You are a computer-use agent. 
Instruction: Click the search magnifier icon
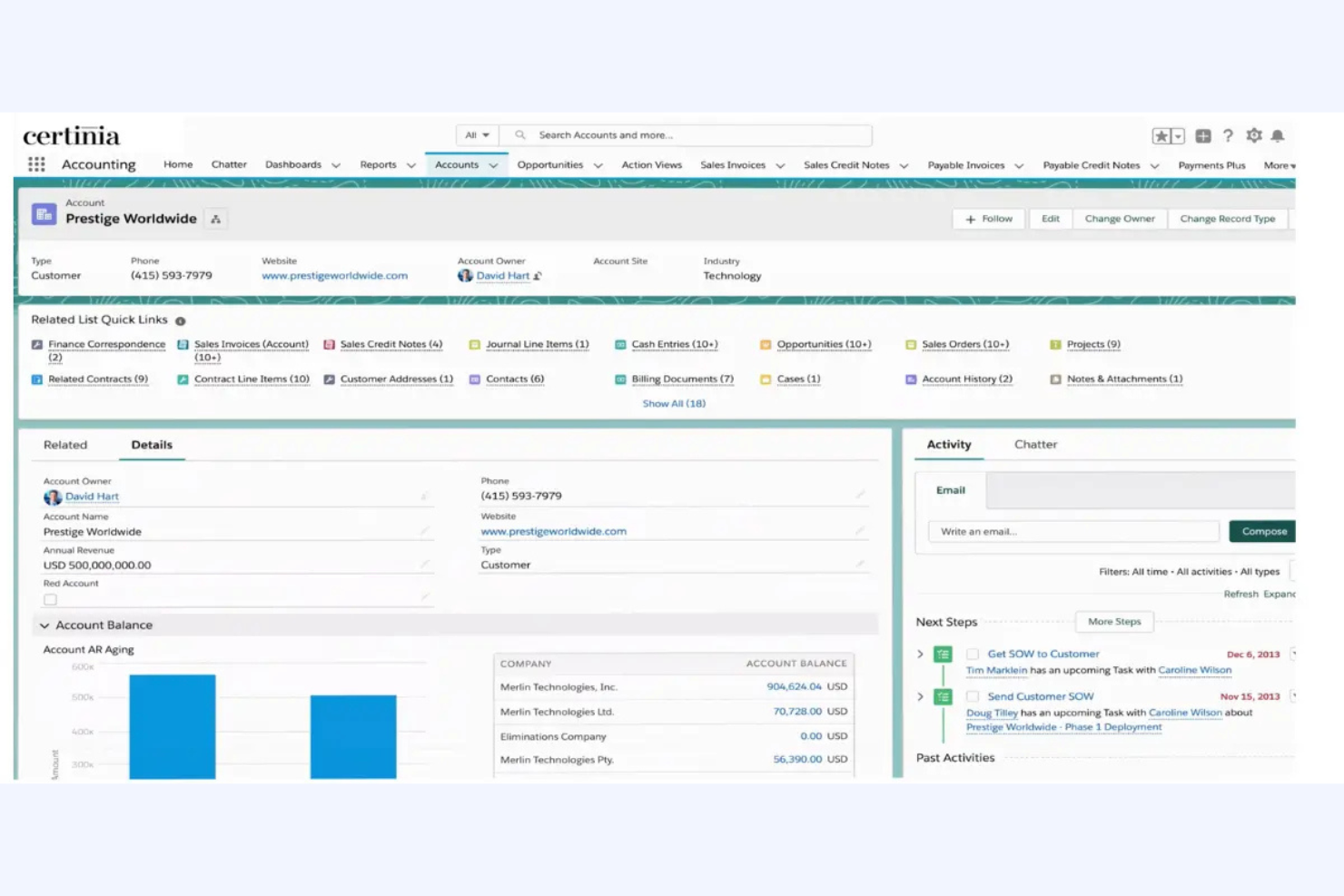click(520, 135)
